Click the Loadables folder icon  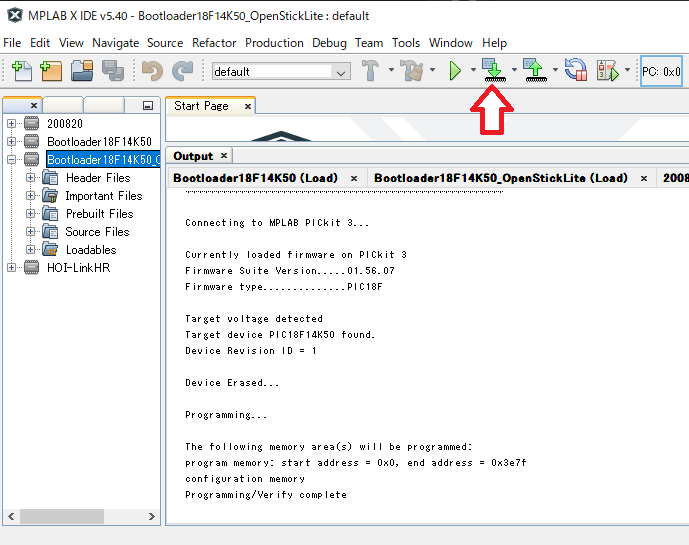(x=51, y=250)
